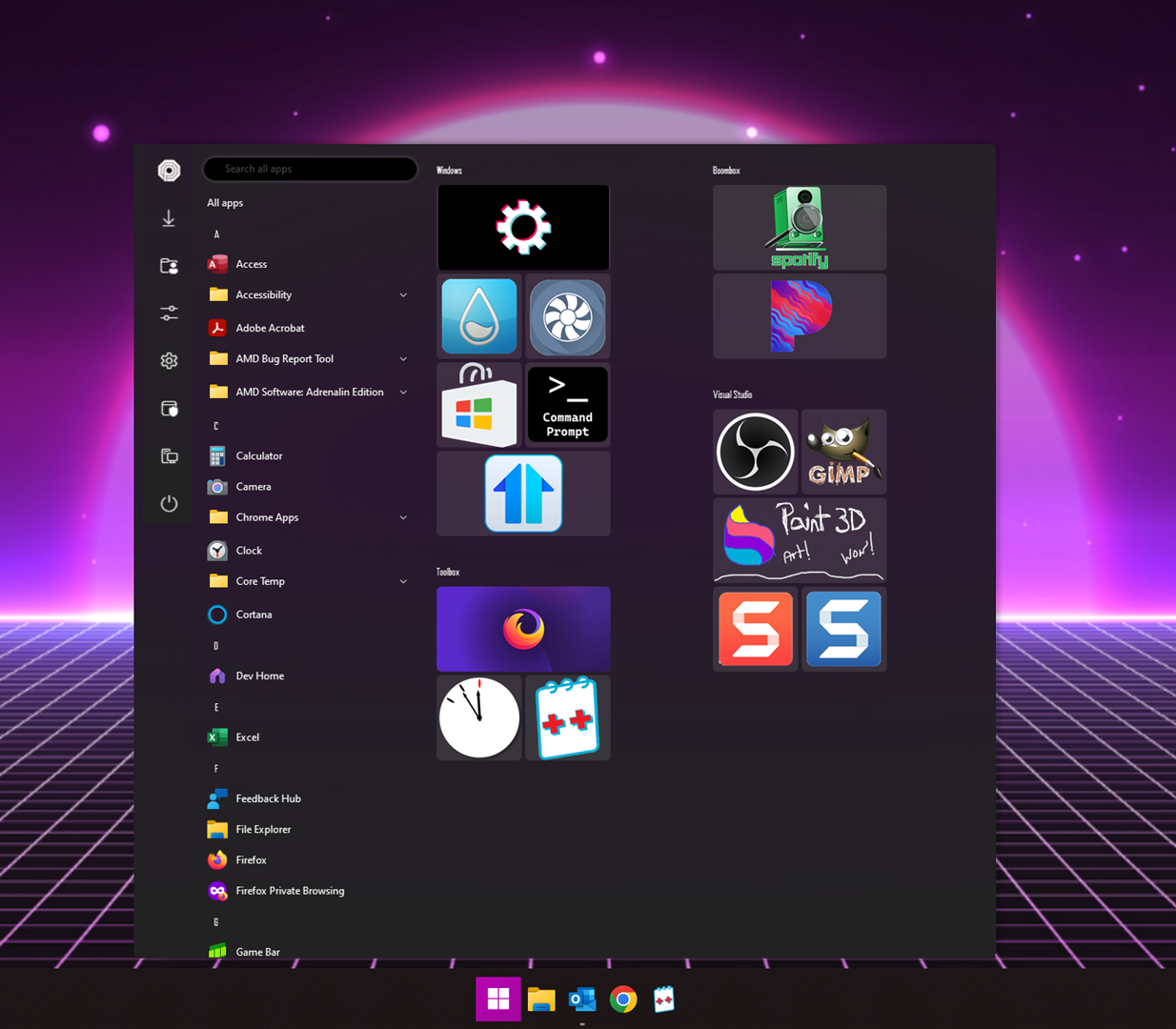Launch the Firefox tile in Toolbox

pyautogui.click(x=523, y=629)
